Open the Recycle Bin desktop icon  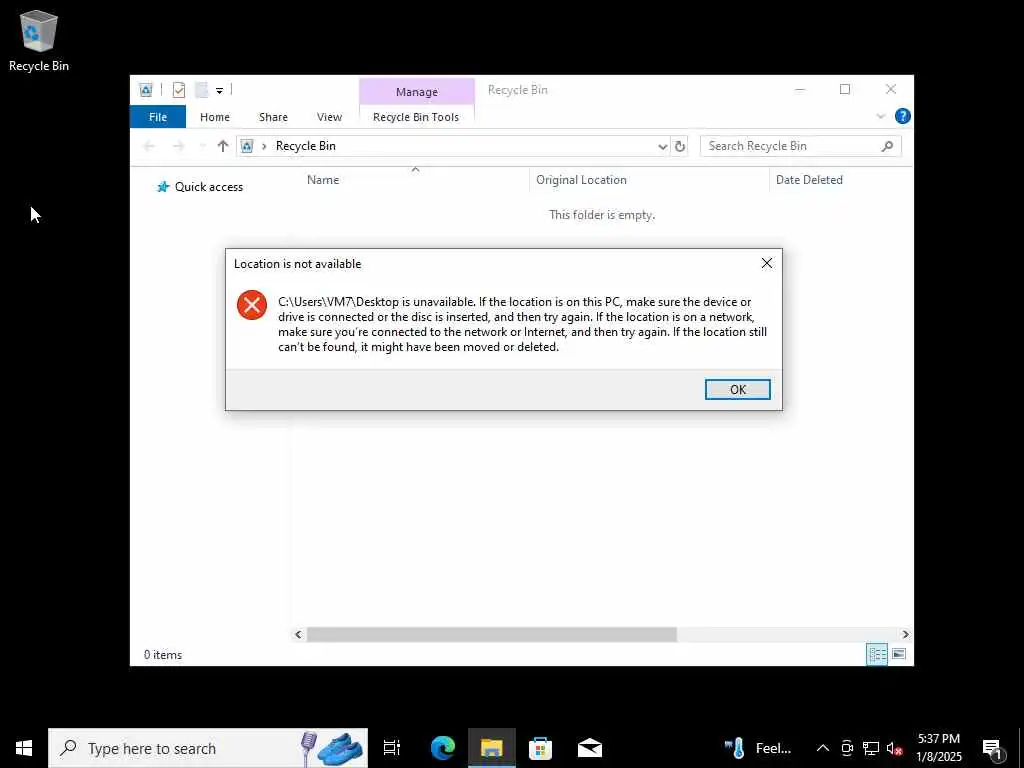click(x=39, y=41)
